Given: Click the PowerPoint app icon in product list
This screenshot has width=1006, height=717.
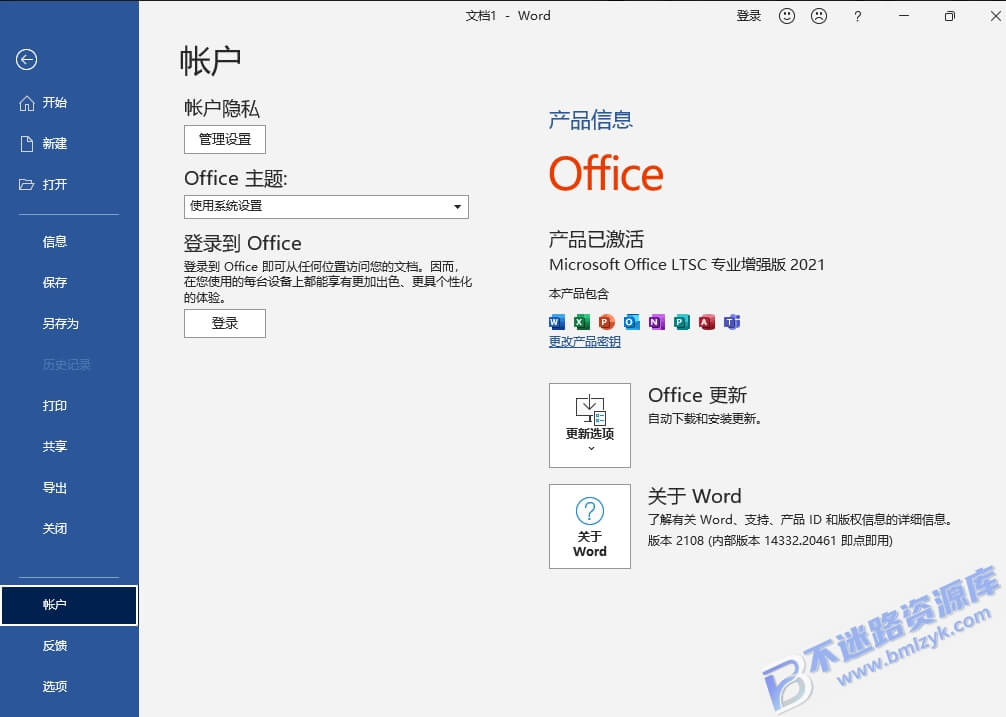Looking at the screenshot, I should tap(606, 322).
